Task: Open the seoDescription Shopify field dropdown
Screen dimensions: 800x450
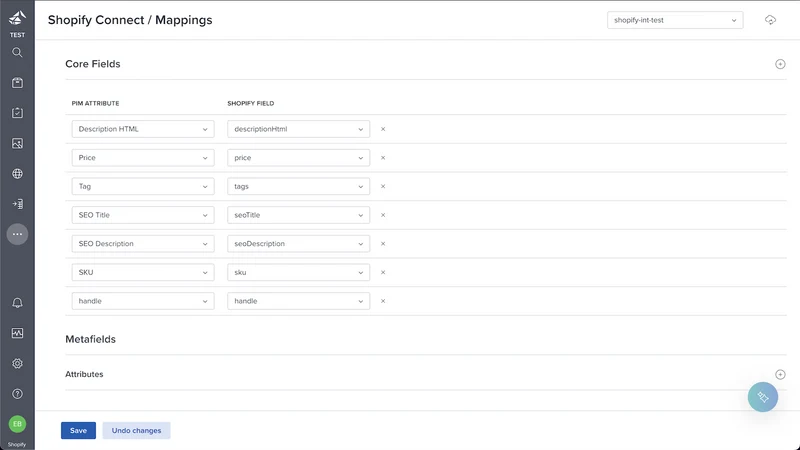Action: 298,244
